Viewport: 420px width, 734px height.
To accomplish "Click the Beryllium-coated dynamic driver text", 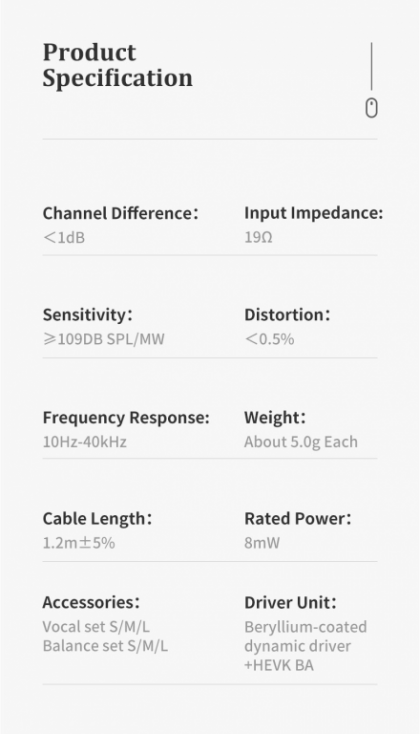I will [305, 637].
